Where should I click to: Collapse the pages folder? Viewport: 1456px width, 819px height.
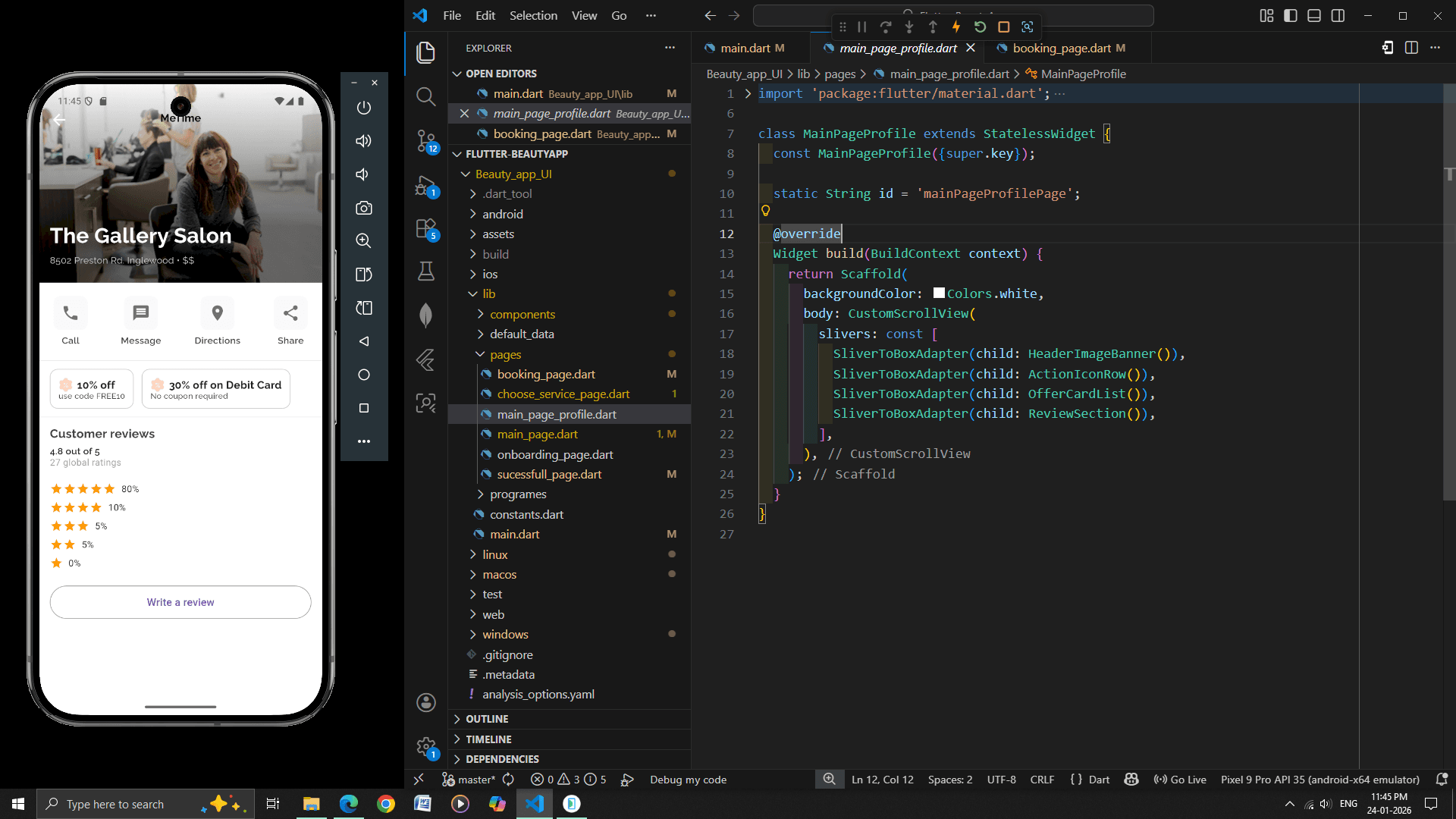[505, 354]
